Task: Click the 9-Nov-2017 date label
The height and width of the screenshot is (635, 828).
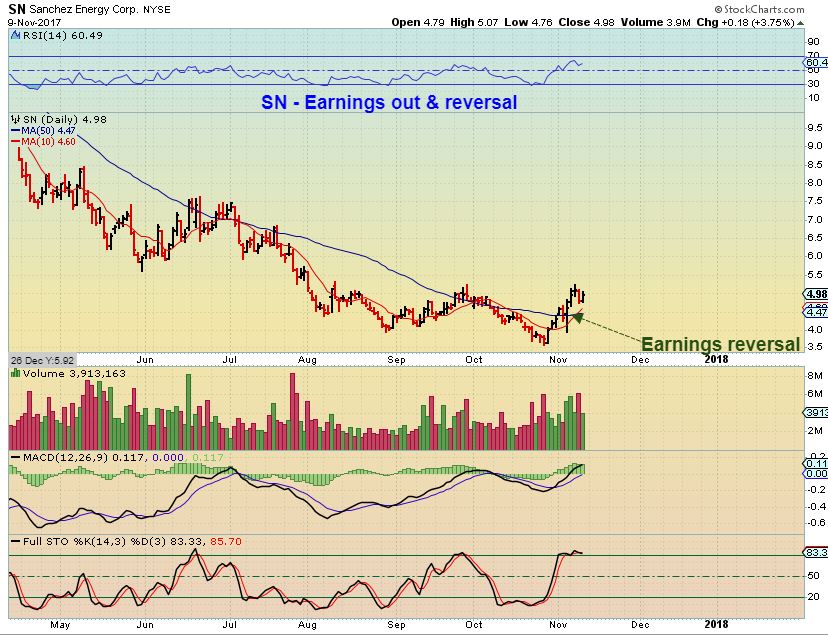Action: click(34, 23)
